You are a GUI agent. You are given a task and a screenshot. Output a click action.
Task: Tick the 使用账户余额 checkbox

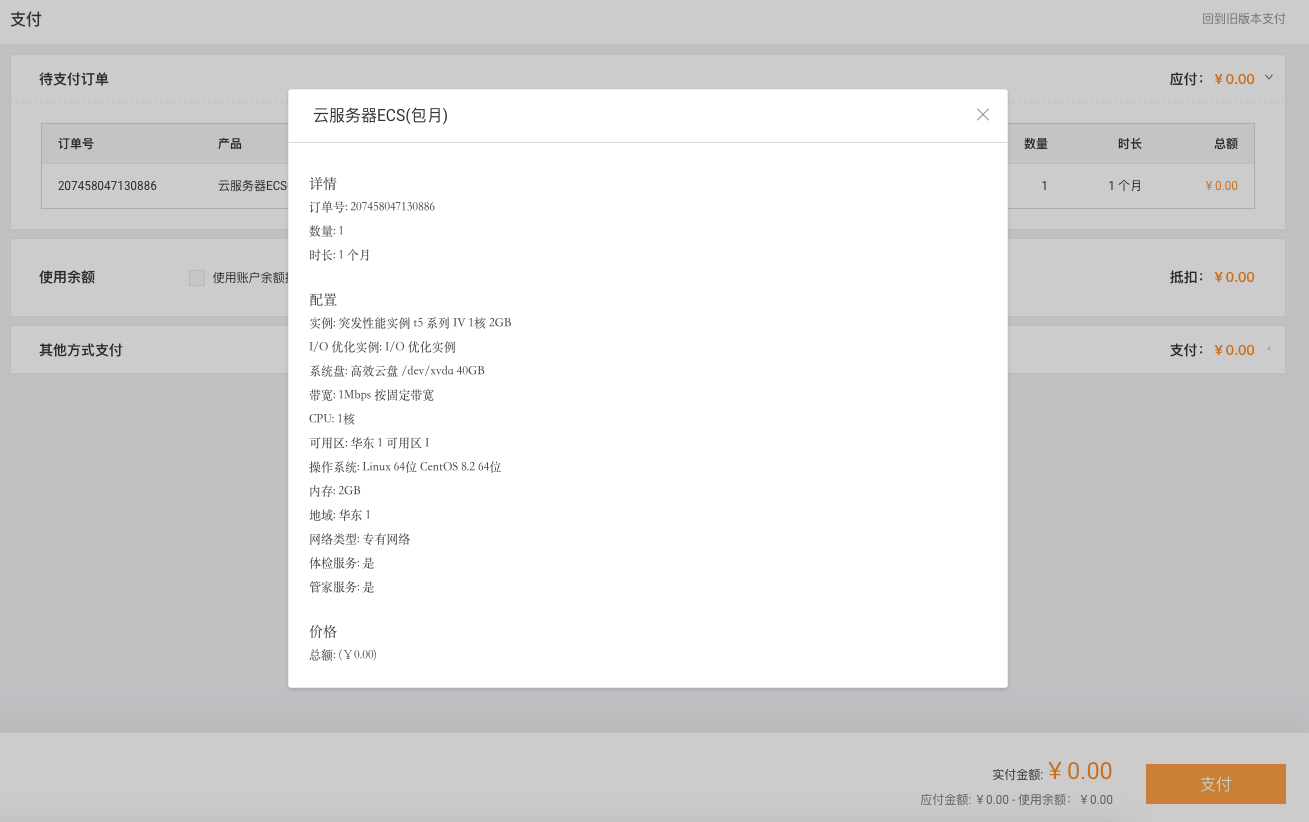click(x=197, y=278)
